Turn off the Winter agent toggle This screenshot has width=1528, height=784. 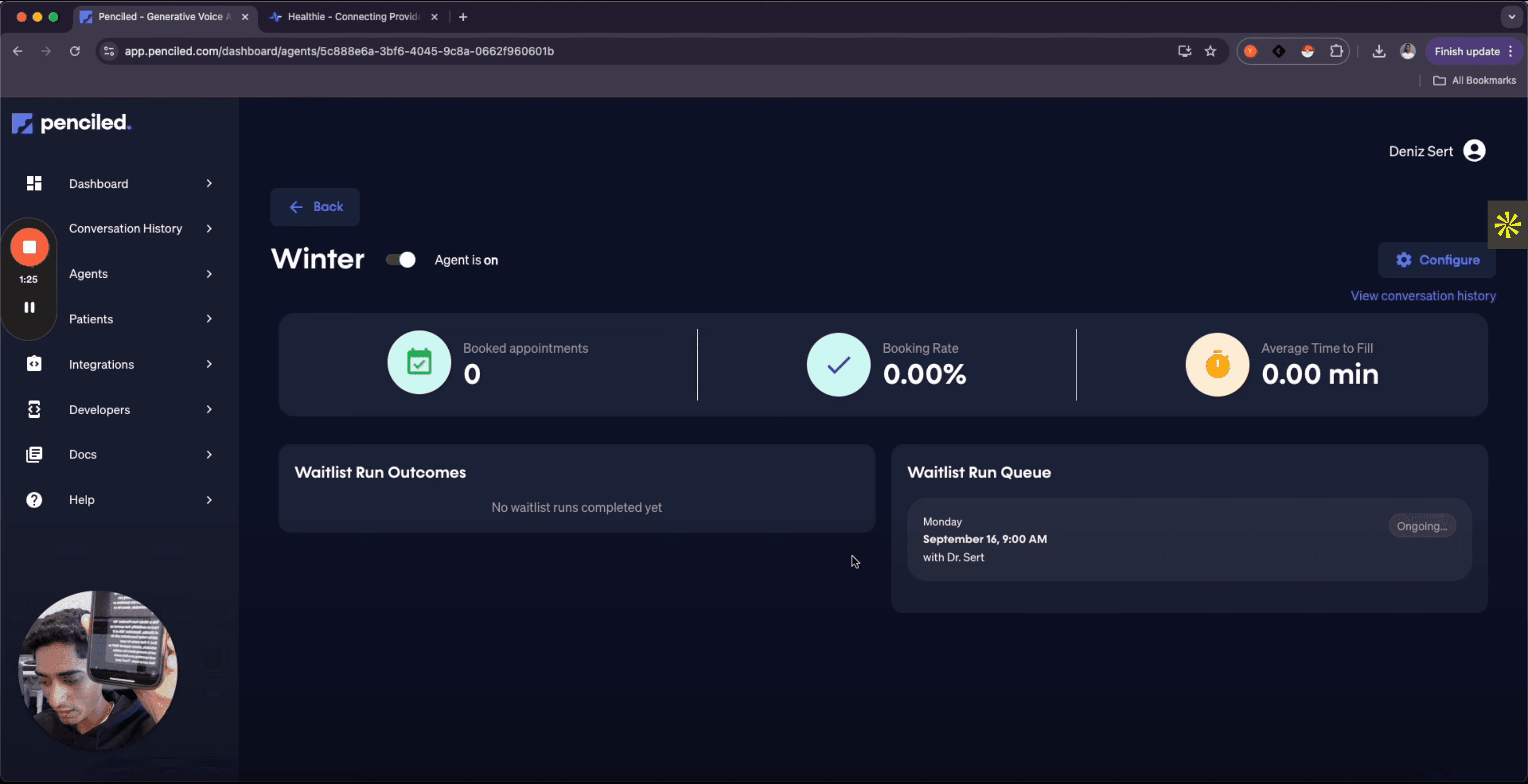(400, 260)
